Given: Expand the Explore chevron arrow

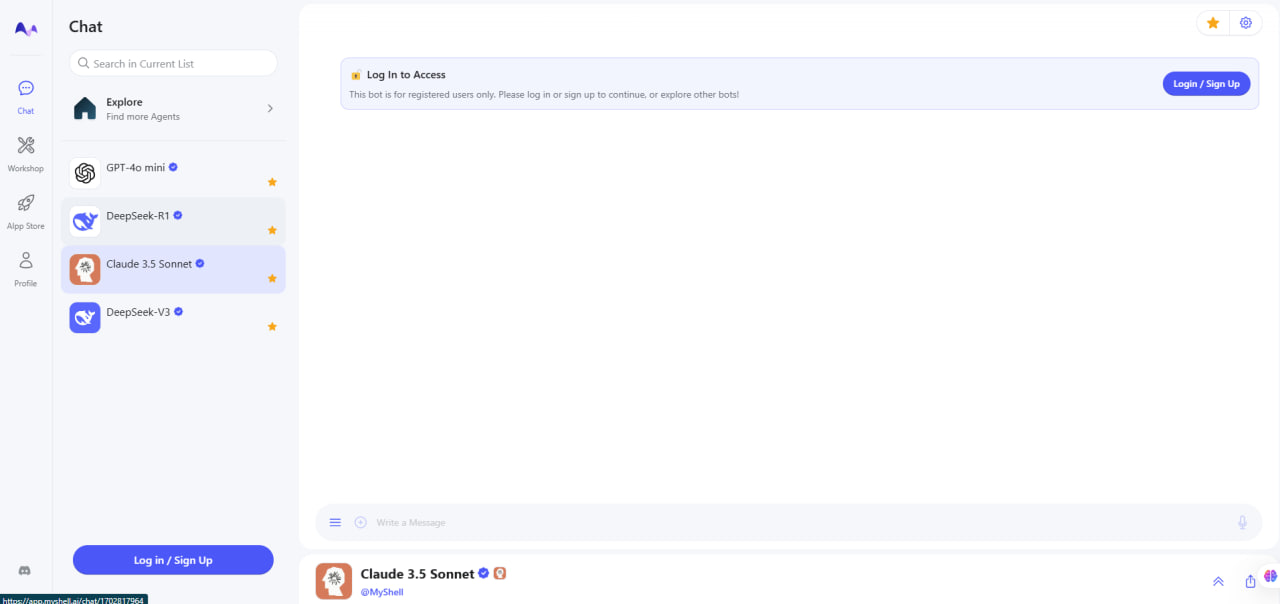Looking at the screenshot, I should coord(270,108).
